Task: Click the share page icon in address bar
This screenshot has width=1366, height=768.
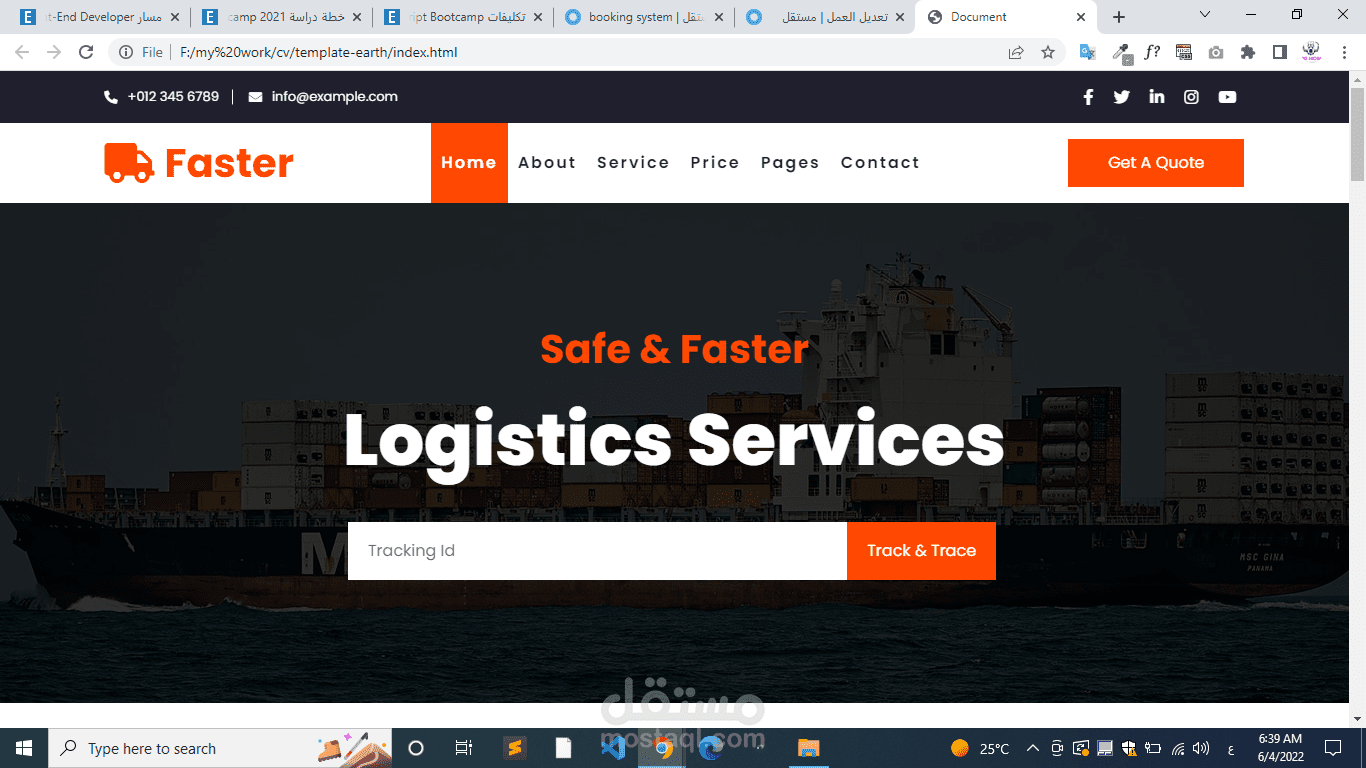Action: coord(1016,52)
